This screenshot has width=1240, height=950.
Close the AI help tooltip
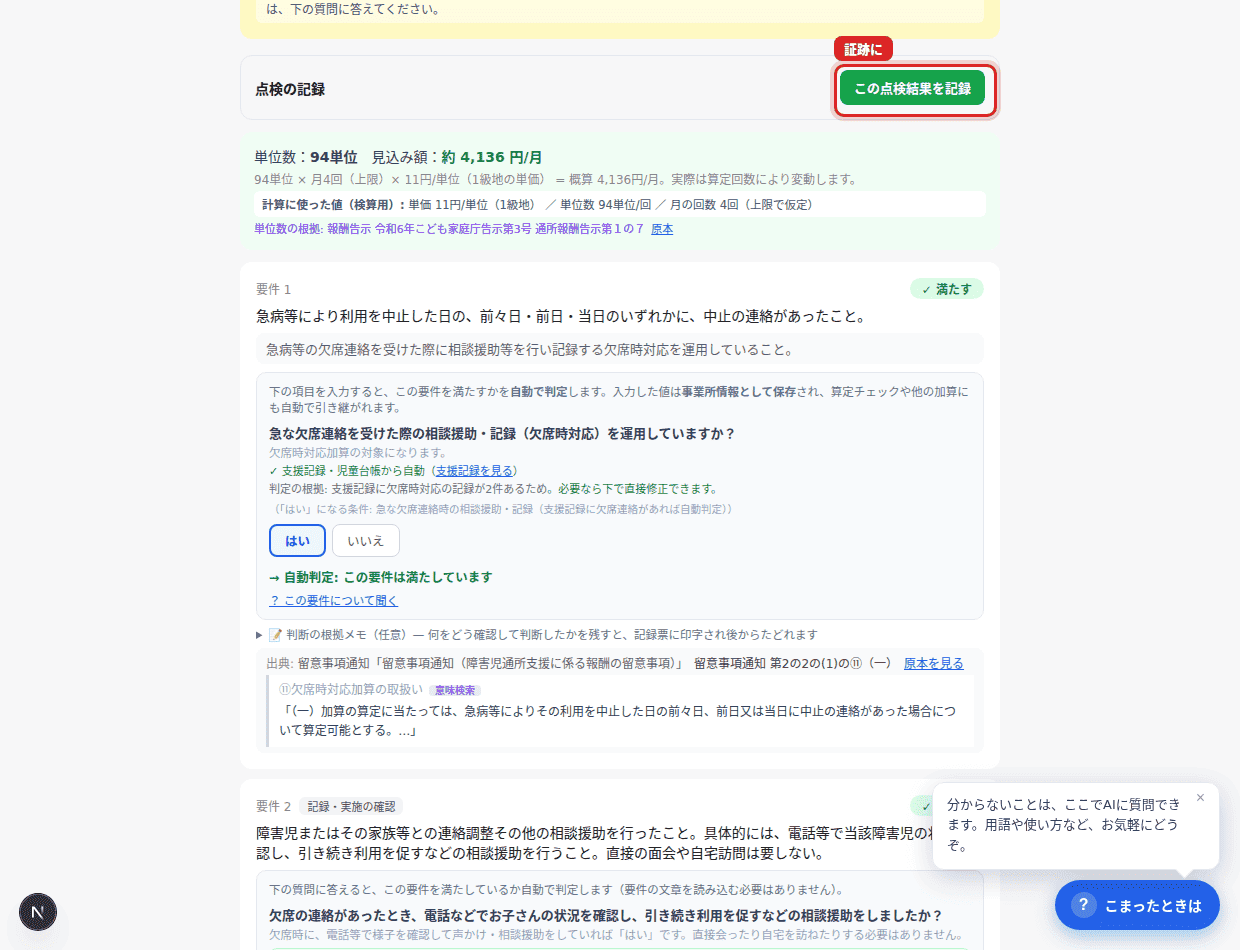[x=1200, y=797]
